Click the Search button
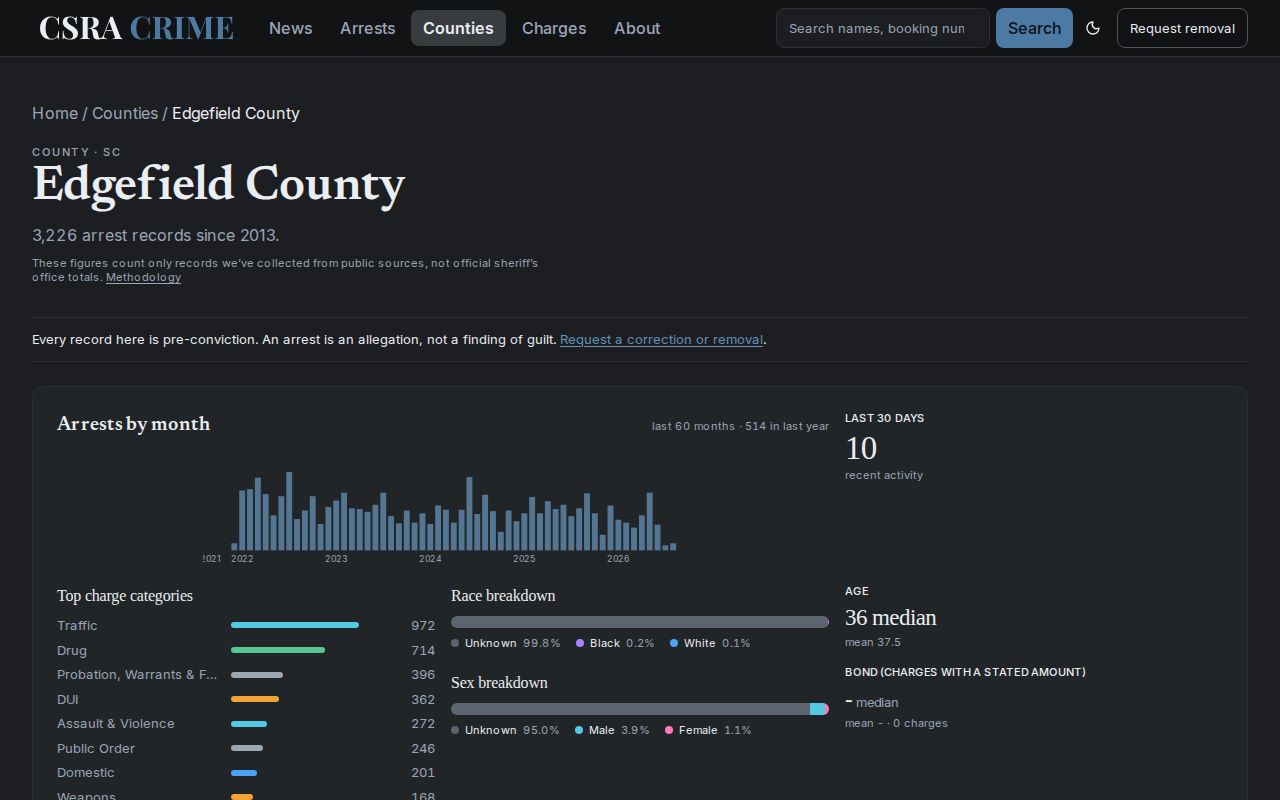The width and height of the screenshot is (1280, 800). [1034, 28]
